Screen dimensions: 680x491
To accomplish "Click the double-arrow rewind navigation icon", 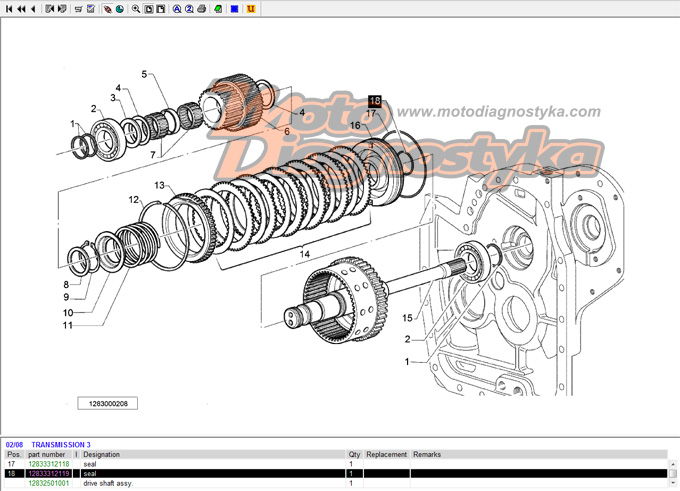I will [x=21, y=9].
